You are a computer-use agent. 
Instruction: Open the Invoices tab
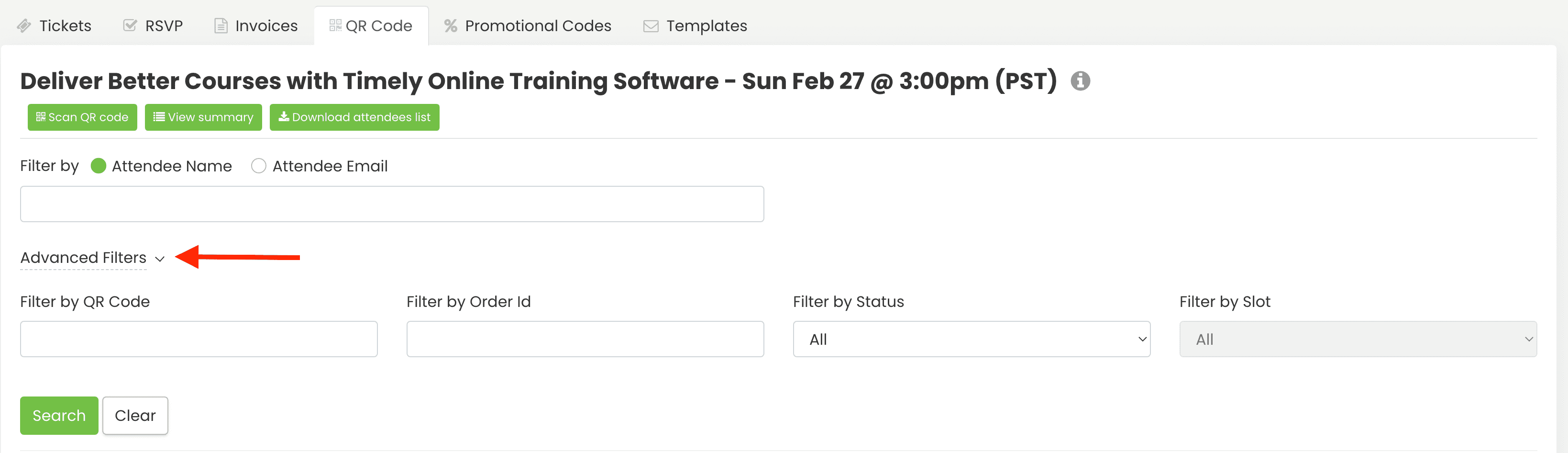pos(255,25)
